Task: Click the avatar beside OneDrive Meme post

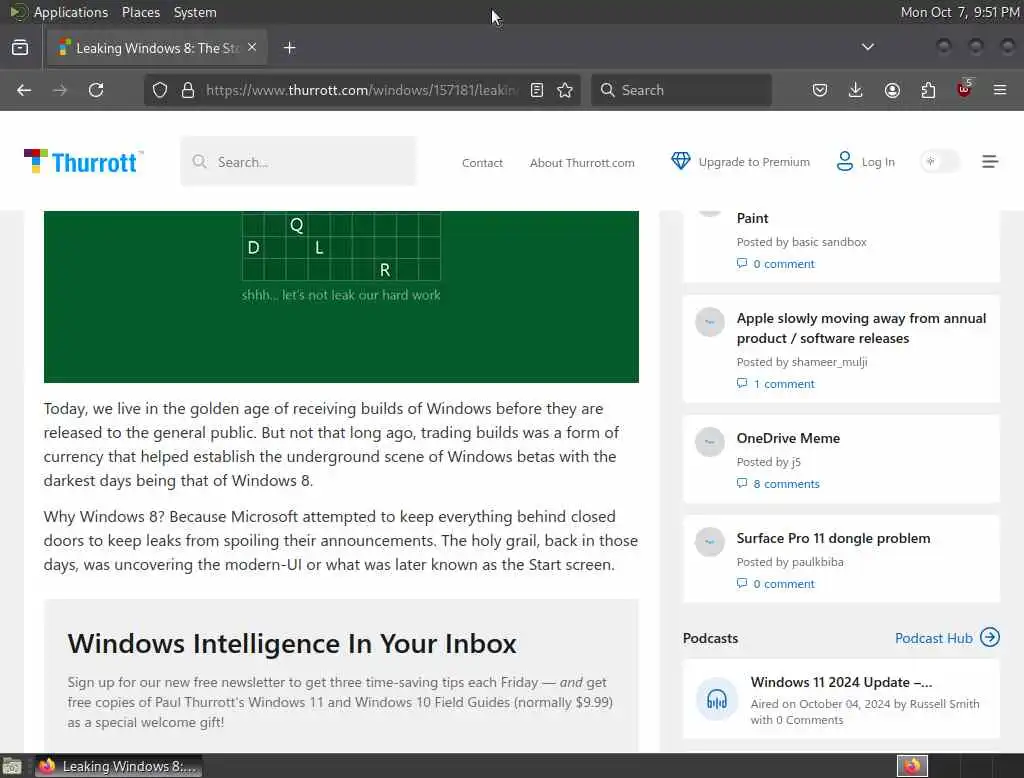Action: (x=709, y=442)
